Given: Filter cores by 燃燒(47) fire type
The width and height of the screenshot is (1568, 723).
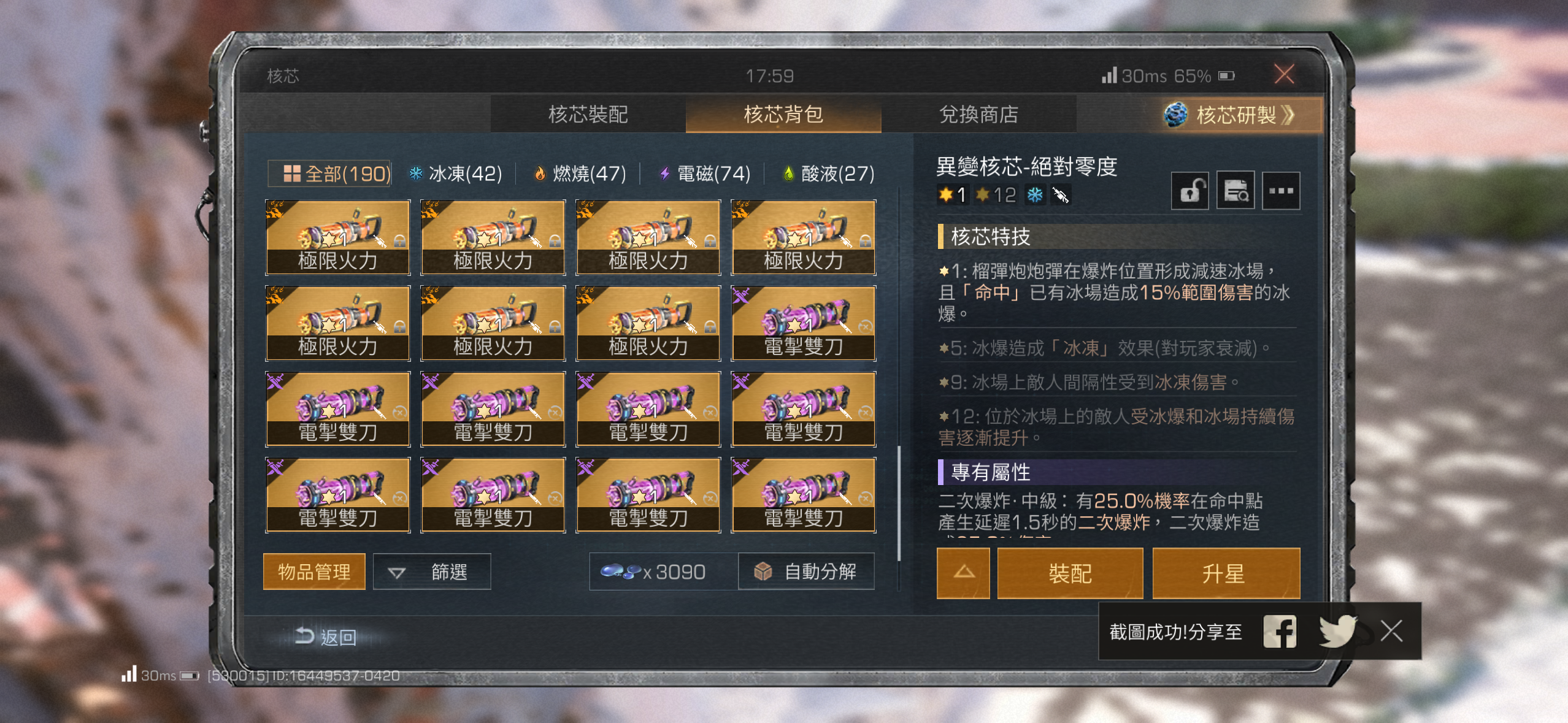Looking at the screenshot, I should point(580,174).
